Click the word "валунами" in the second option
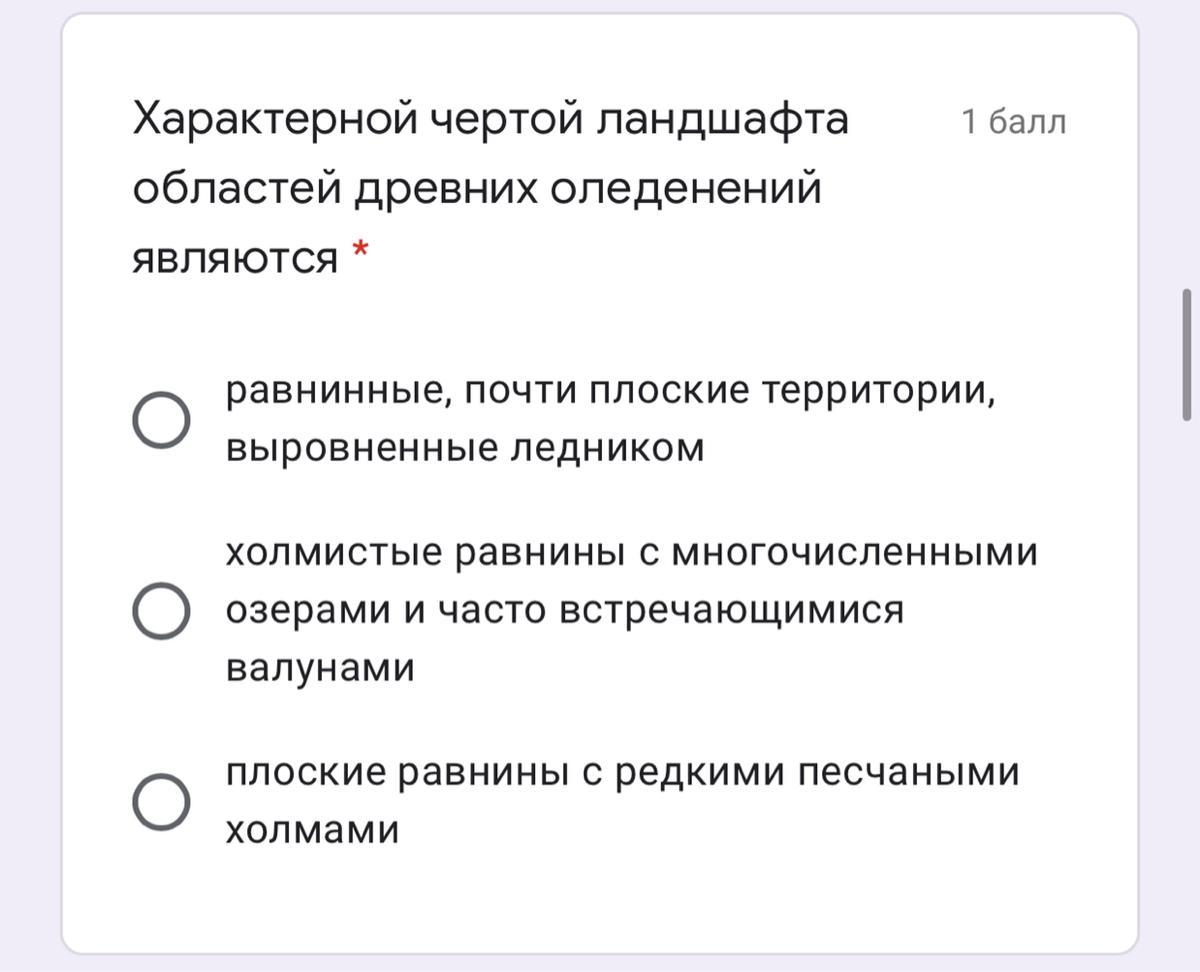This screenshot has height=972, width=1200. [320, 667]
